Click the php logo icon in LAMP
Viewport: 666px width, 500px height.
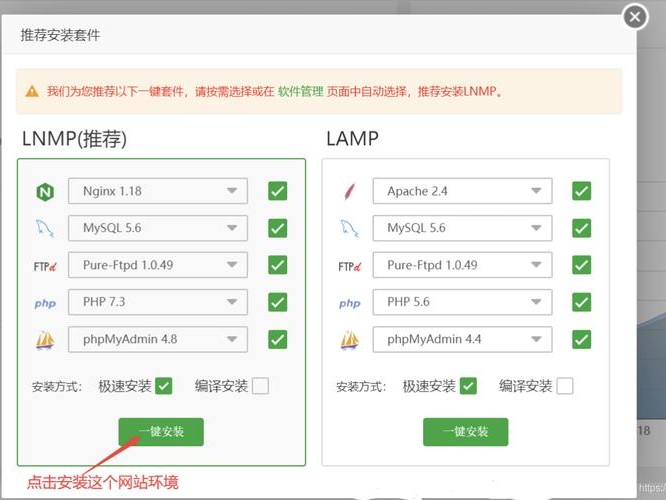coord(350,303)
